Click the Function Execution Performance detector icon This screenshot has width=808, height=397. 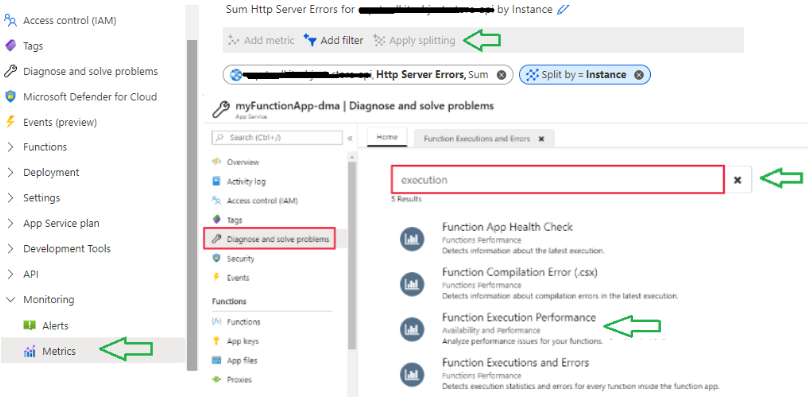412,328
